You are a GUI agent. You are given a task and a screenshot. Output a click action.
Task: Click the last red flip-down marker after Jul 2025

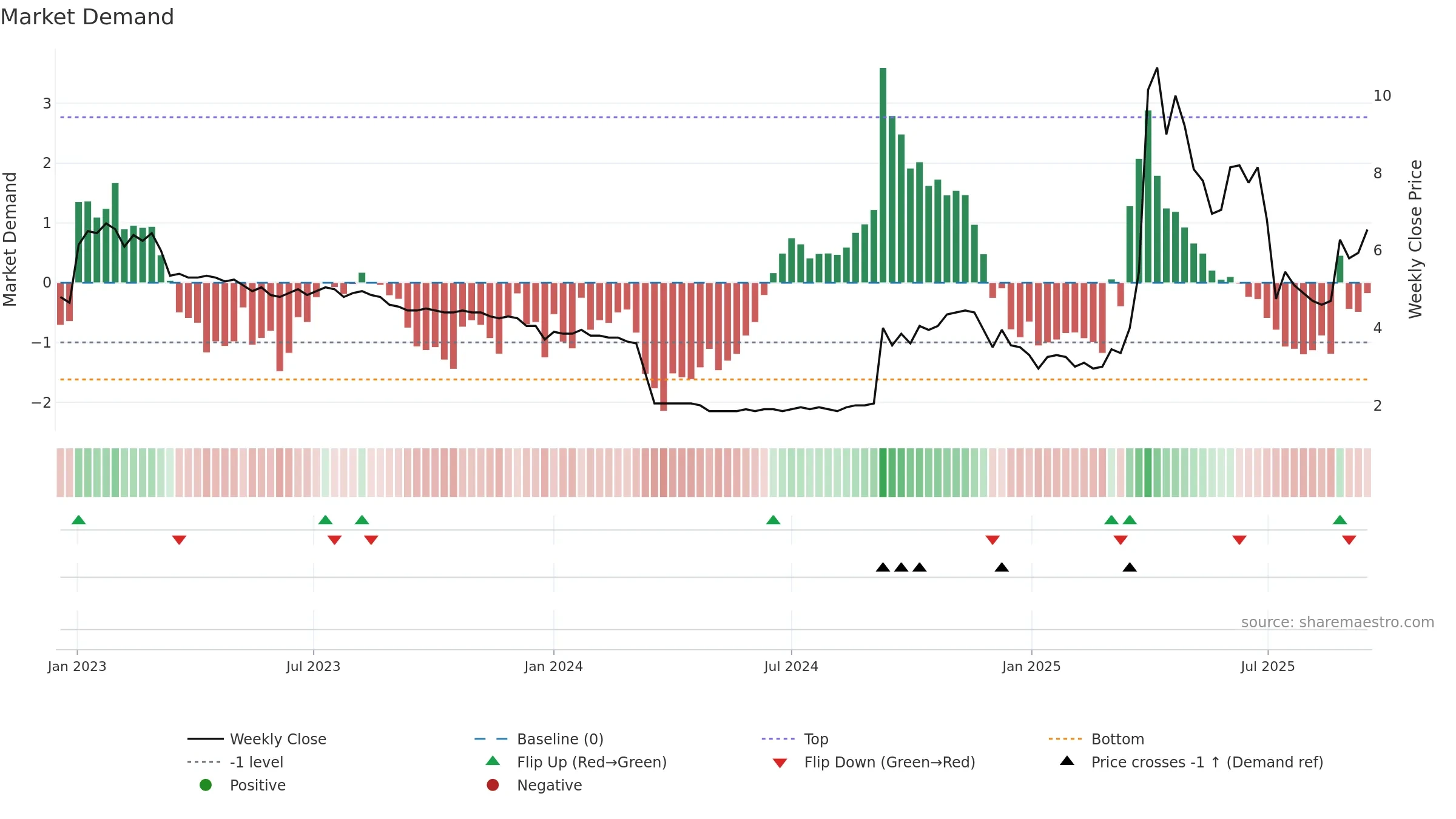(1349, 540)
